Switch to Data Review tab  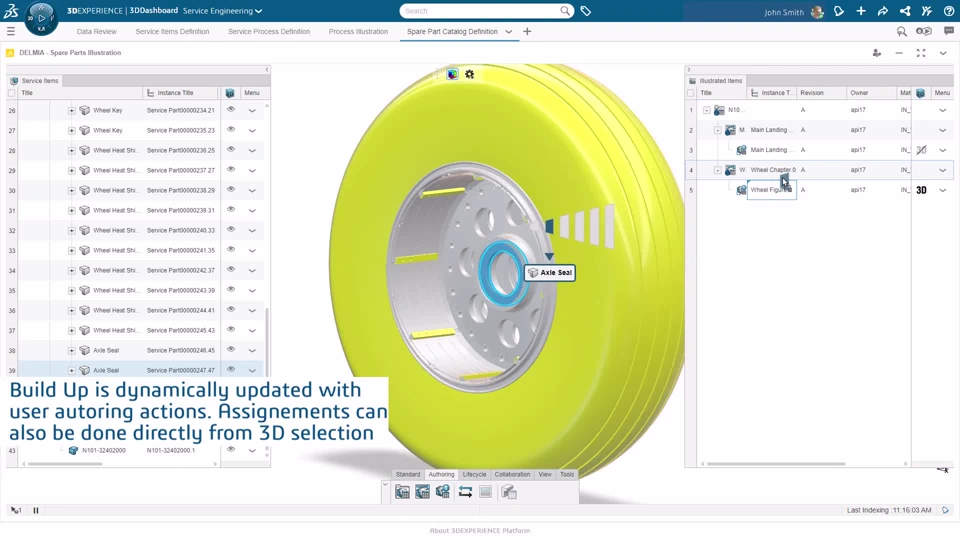click(96, 32)
